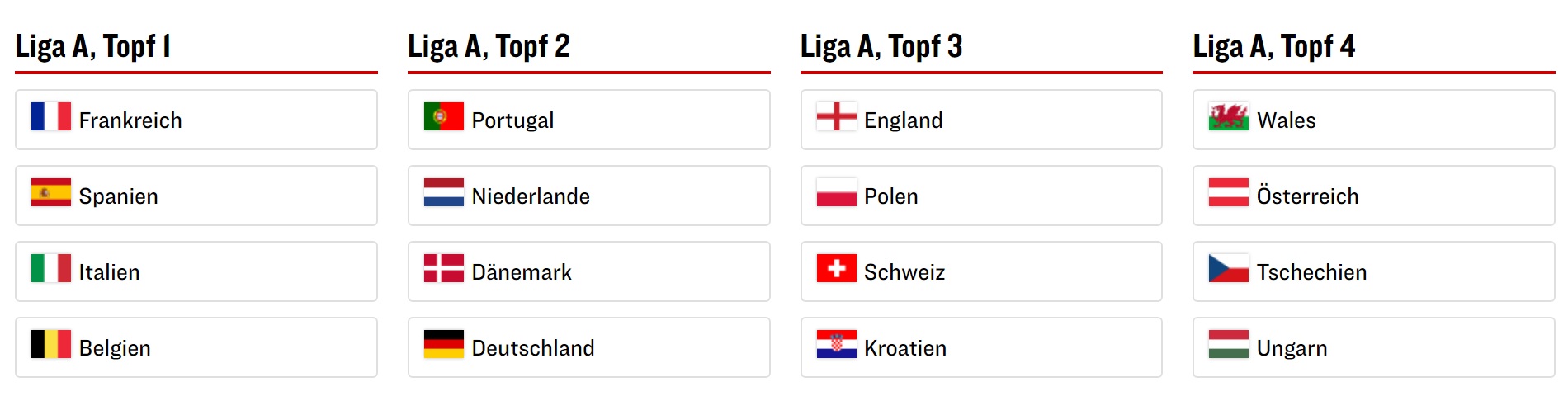Click the Croatian flag icon
Image resolution: width=1568 pixels, height=396 pixels.
tap(836, 344)
